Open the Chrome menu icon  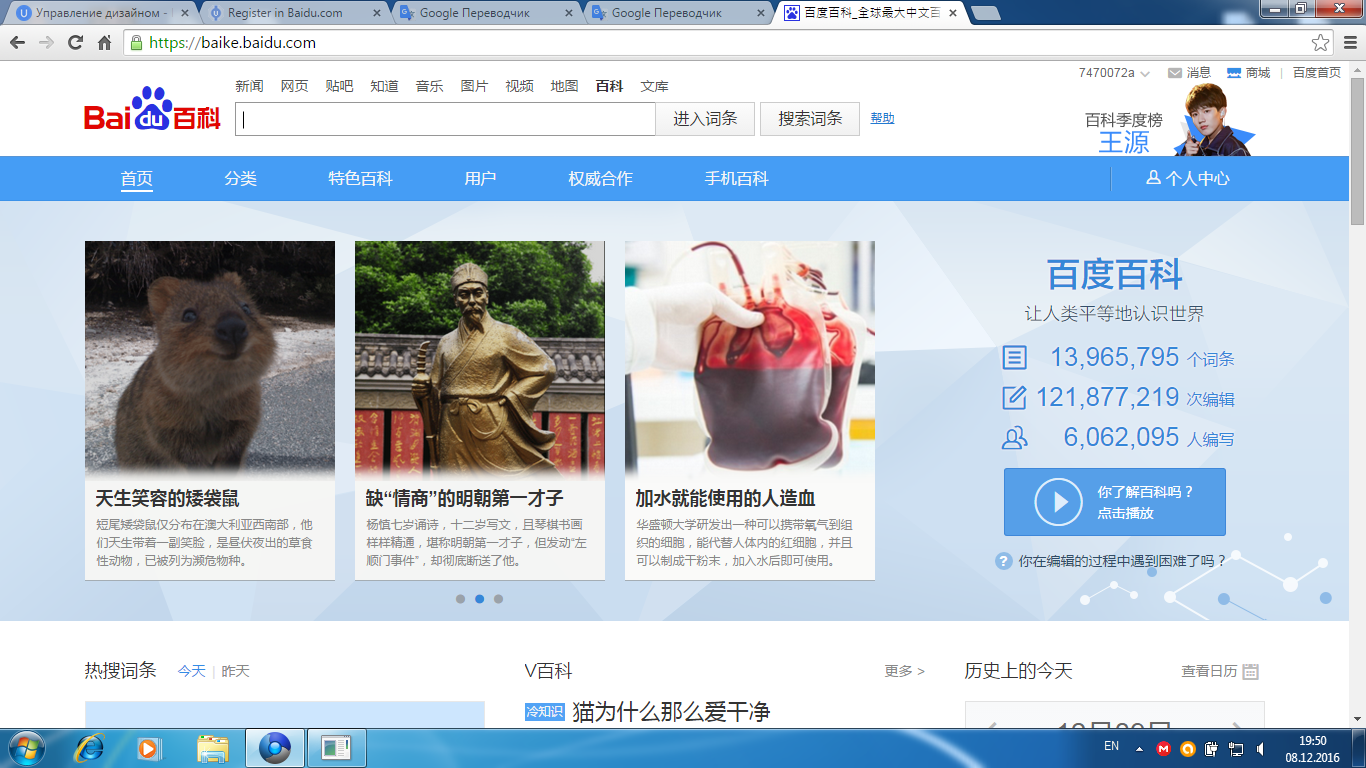pyautogui.click(x=1348, y=43)
